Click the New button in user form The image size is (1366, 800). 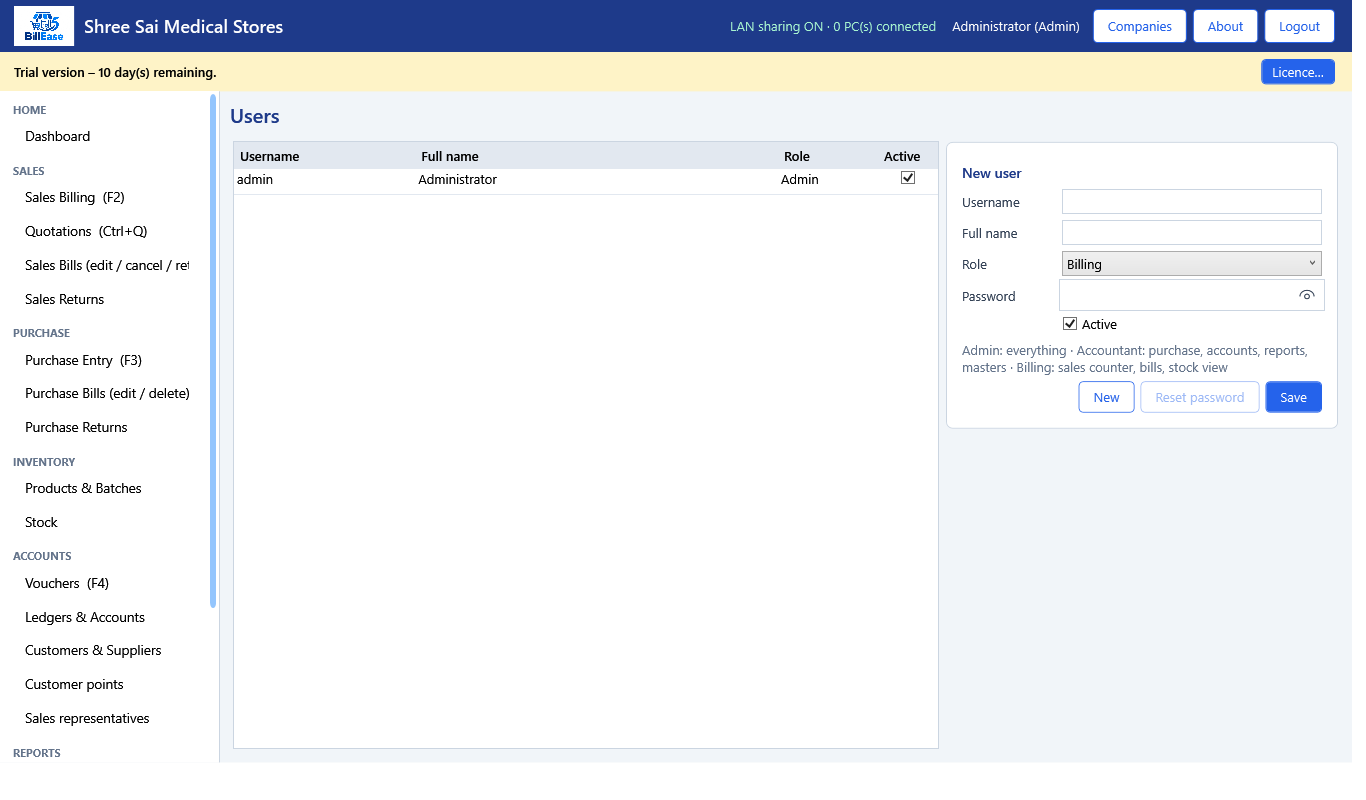(x=1106, y=397)
